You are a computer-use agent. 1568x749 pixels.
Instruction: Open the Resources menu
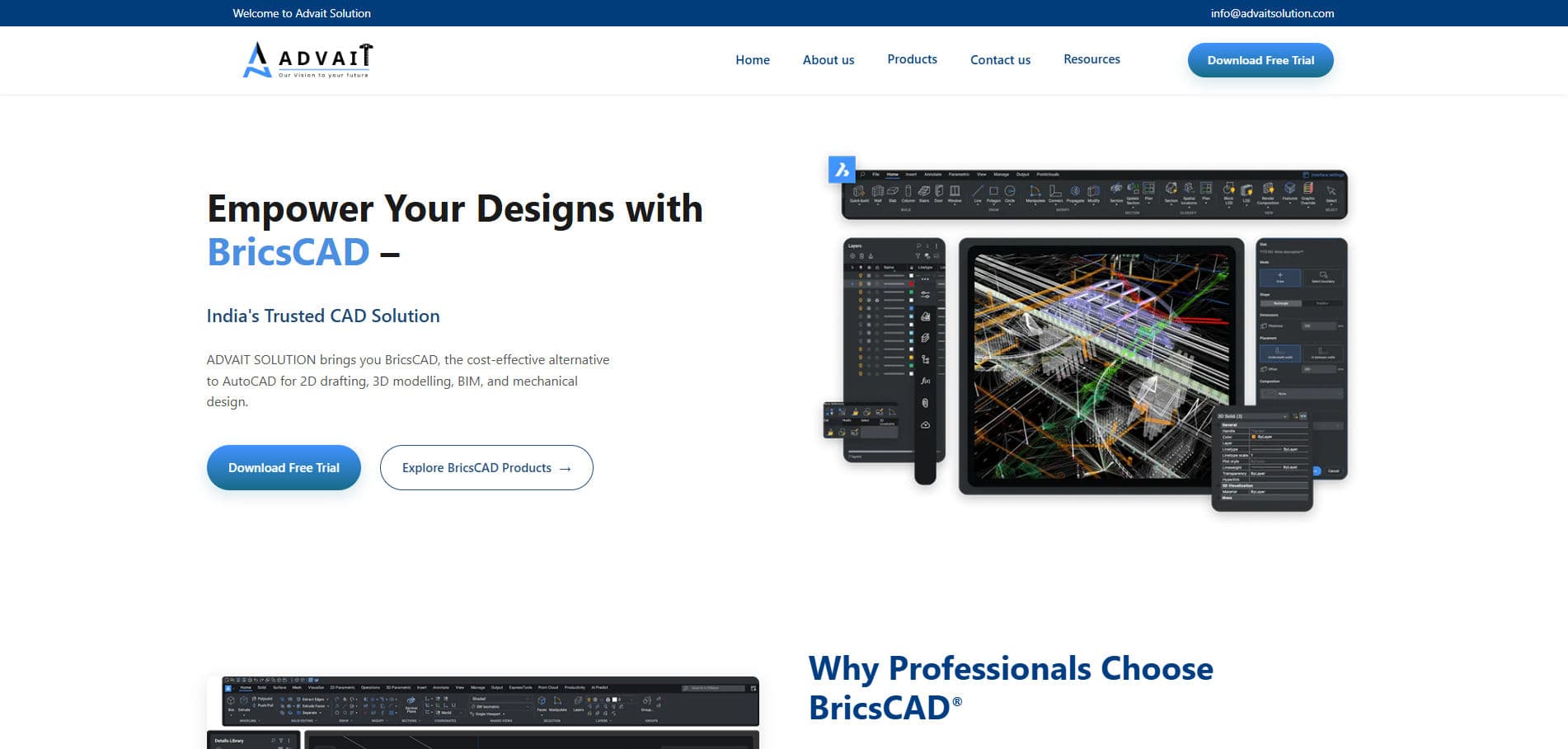[x=1091, y=59]
